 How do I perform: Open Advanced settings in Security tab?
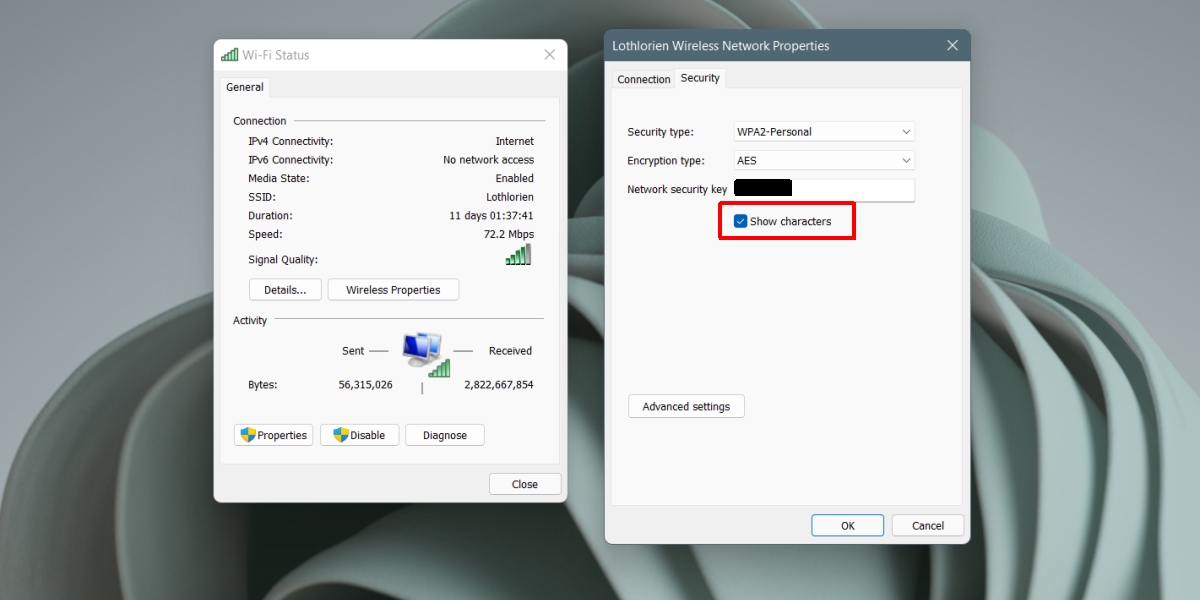pos(686,407)
